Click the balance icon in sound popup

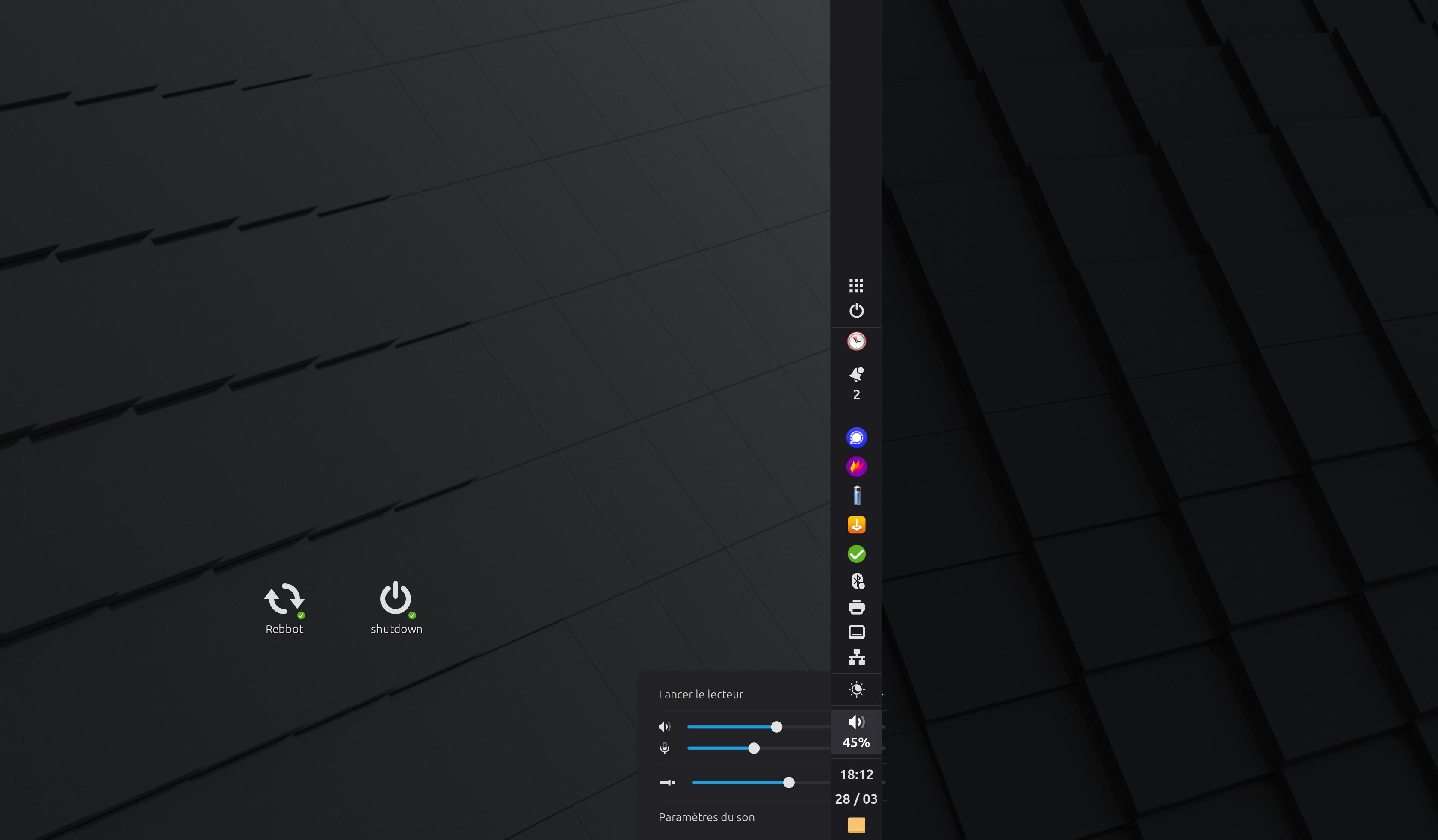pyautogui.click(x=667, y=782)
